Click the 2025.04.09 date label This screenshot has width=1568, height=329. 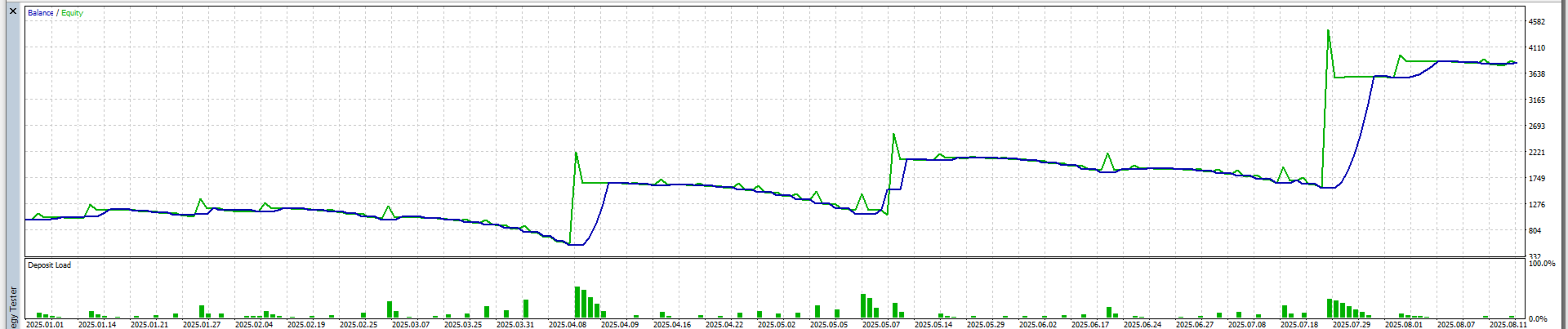(x=620, y=325)
